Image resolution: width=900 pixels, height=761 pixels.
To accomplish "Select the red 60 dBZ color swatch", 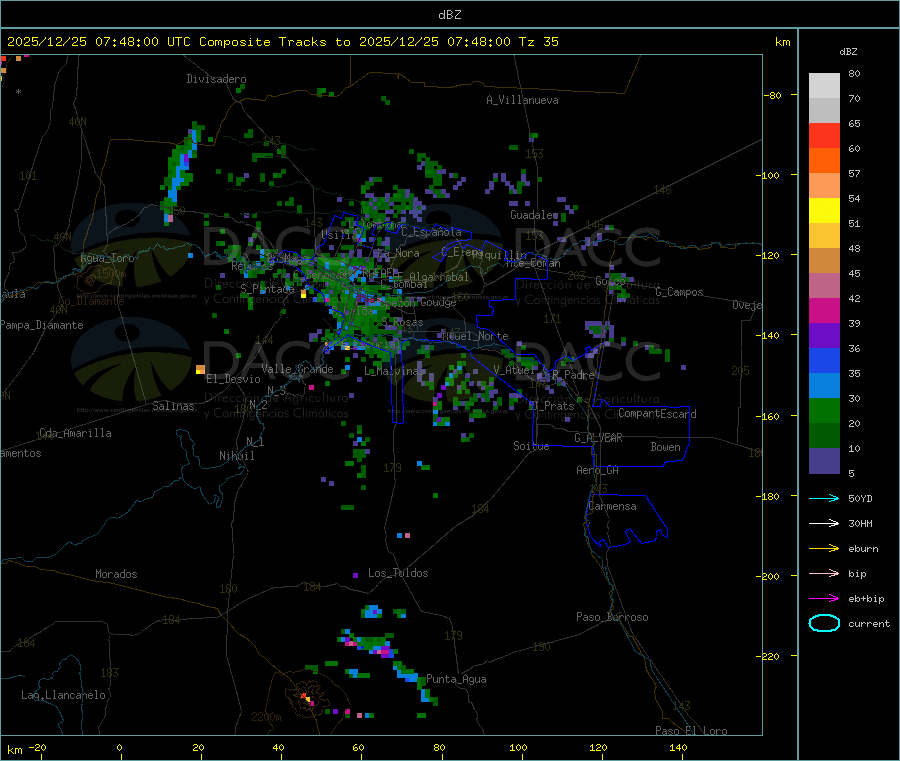I will [x=824, y=135].
